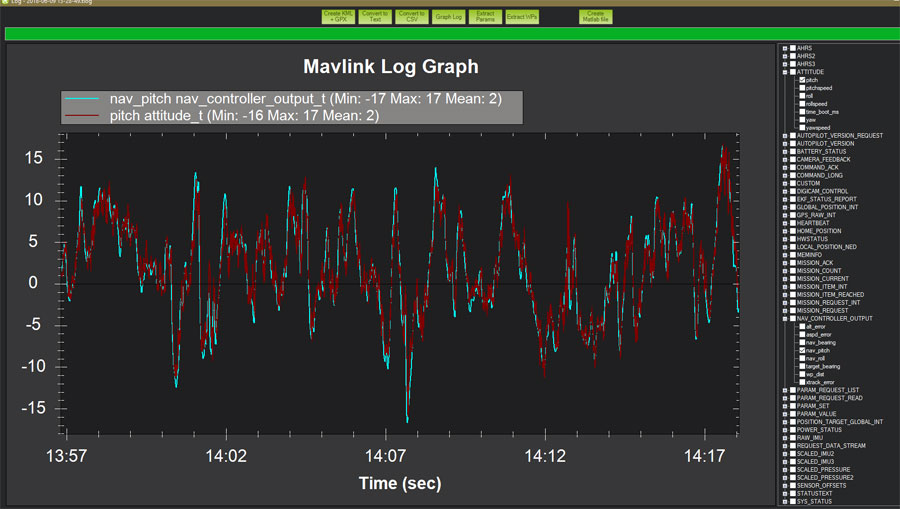Enable the nav_roll checkbox

pos(802,359)
